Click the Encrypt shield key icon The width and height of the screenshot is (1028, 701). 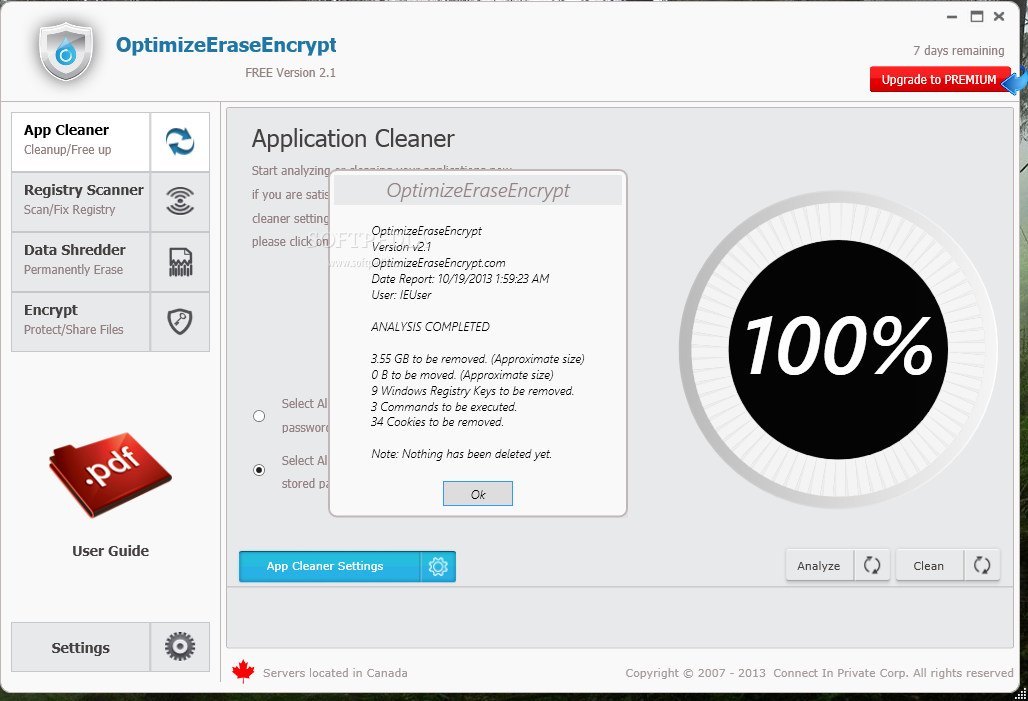(x=180, y=321)
